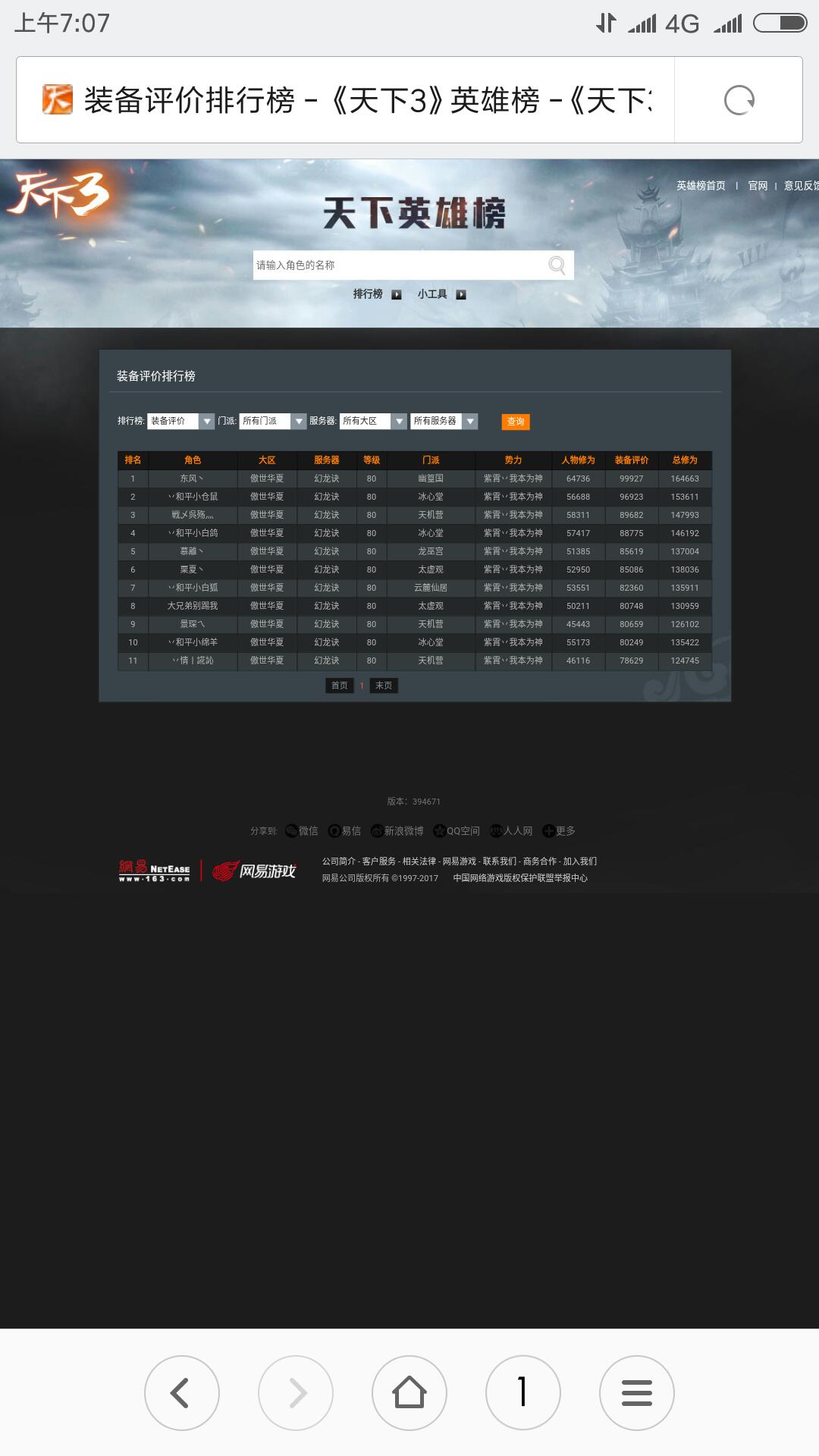Screen dimensions: 819x1456
Task: Open the 意见反馈 link
Action: click(x=801, y=186)
